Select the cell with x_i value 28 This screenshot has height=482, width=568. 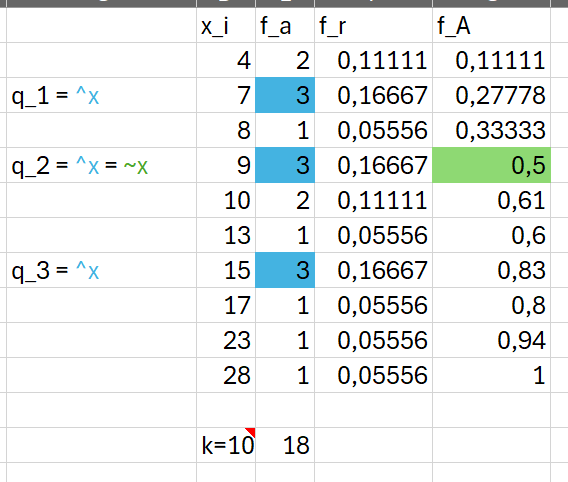[226, 375]
